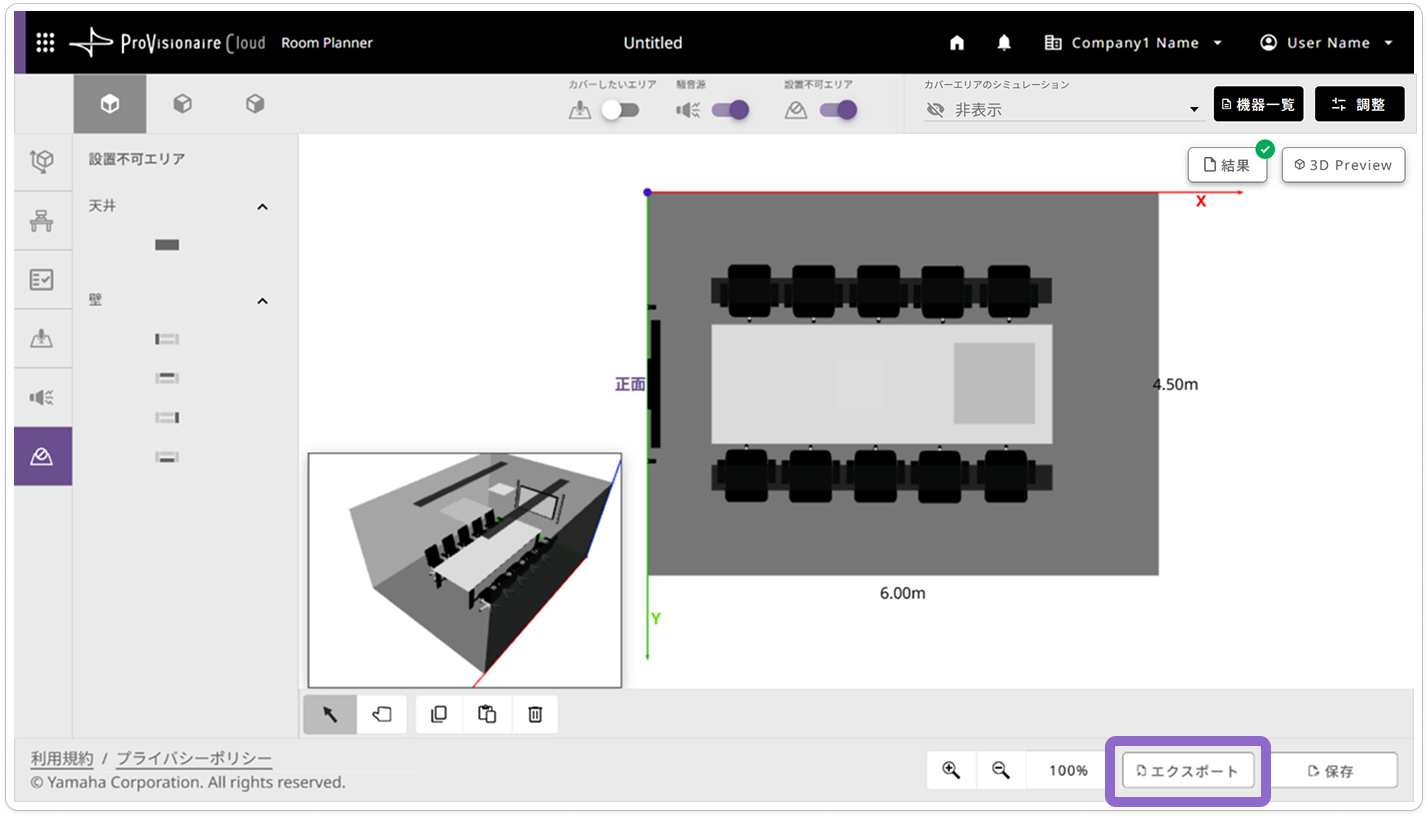Click the 設置不可エリア panel heading
Image resolution: width=1428 pixels, height=818 pixels.
point(137,159)
